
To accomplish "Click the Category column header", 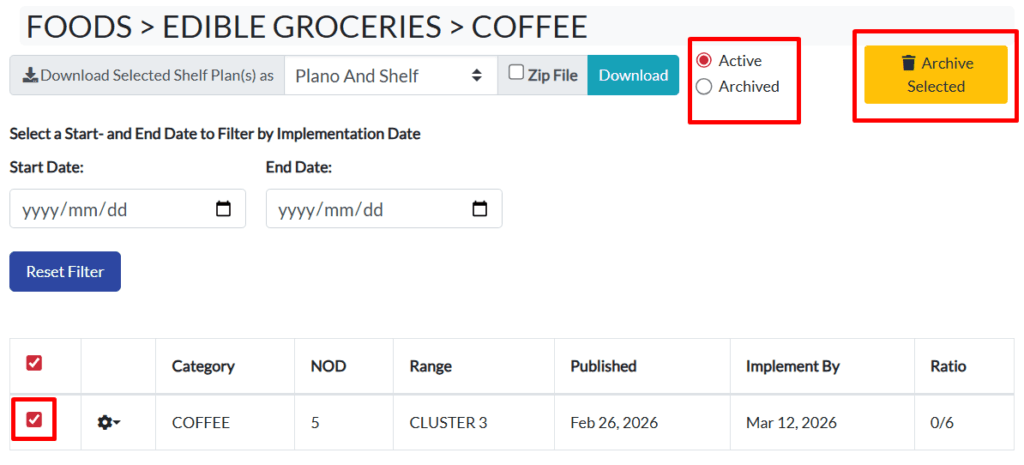I will [x=203, y=366].
